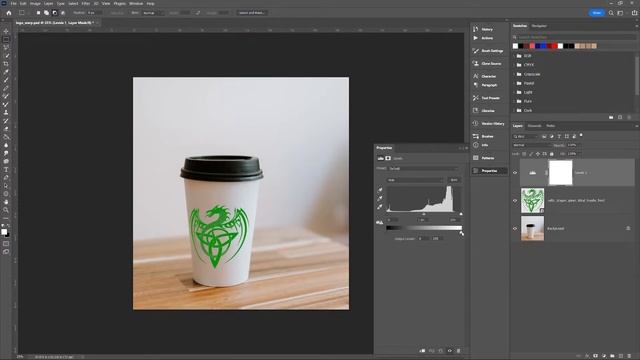640x360 pixels.
Task: Pick the white point eyedropper in Levels
Action: coord(380,207)
